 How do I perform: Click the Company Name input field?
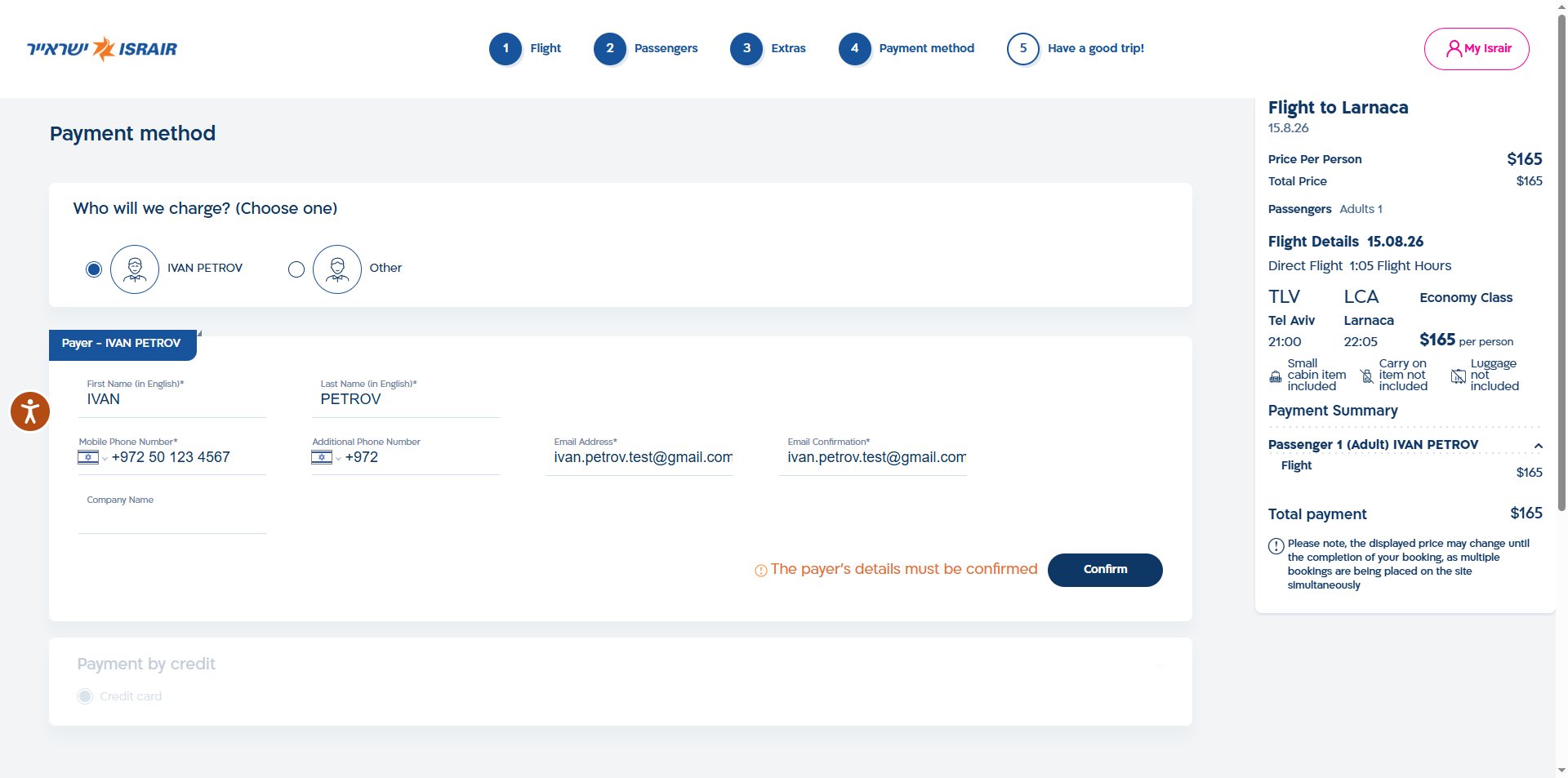pos(172,518)
